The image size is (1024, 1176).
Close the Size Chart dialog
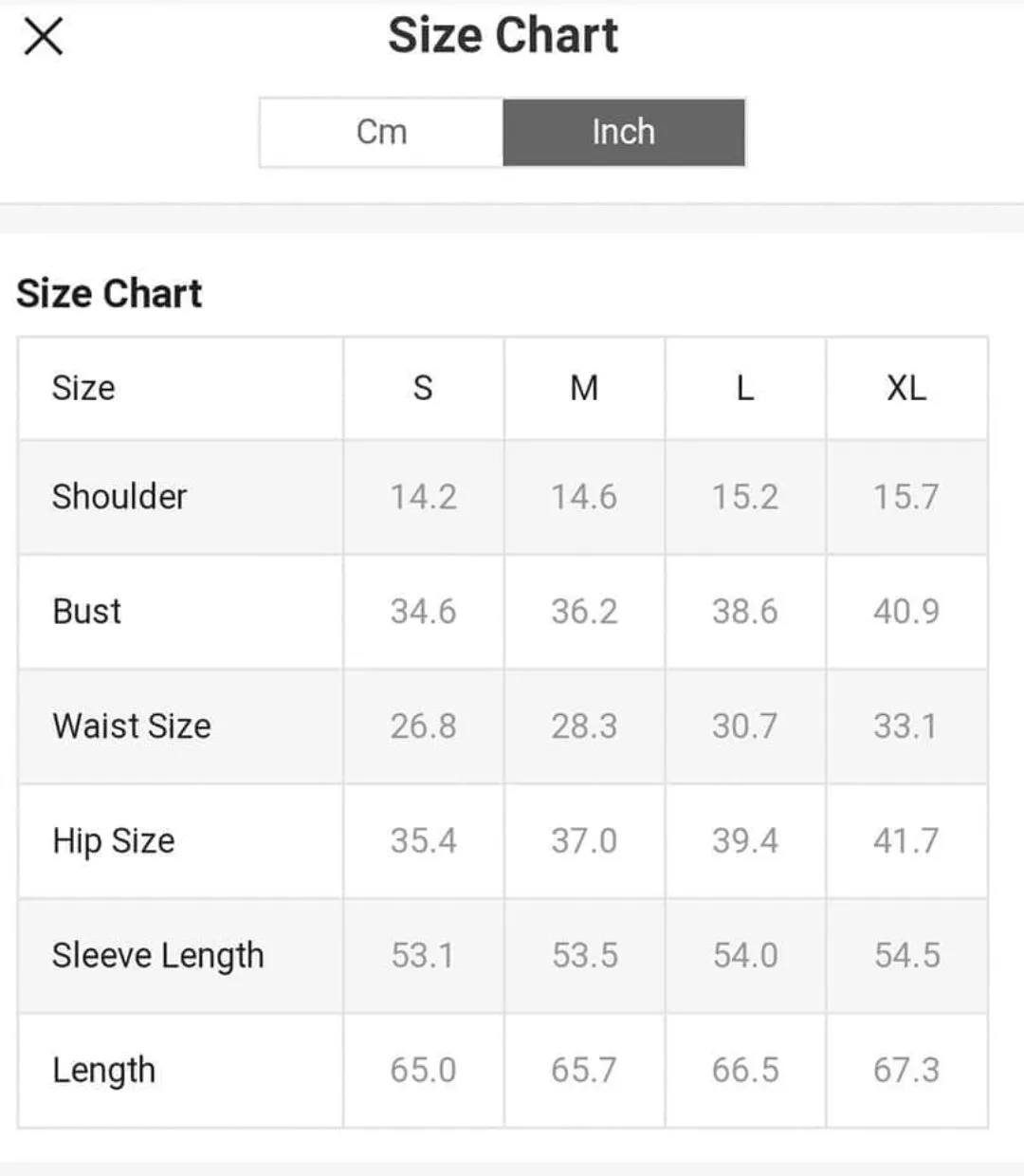click(x=44, y=37)
